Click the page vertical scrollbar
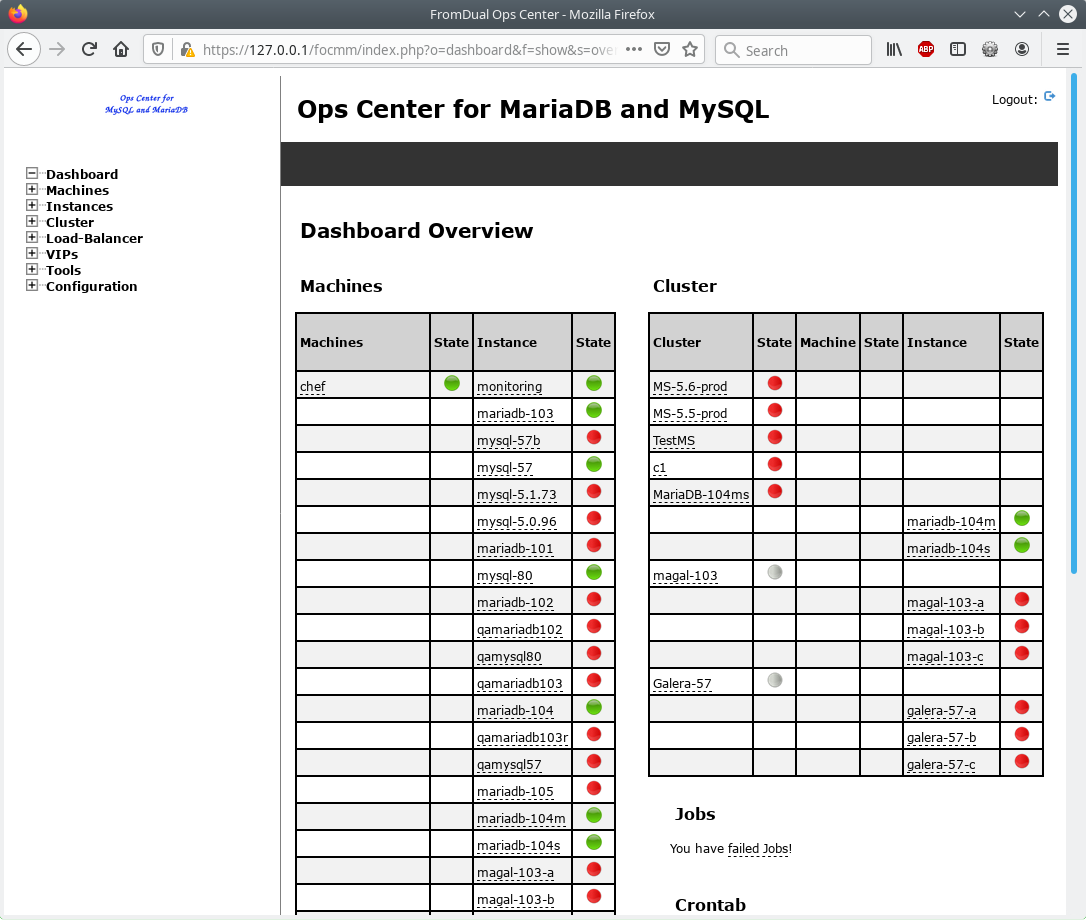The height and width of the screenshot is (920, 1086). [x=1074, y=324]
